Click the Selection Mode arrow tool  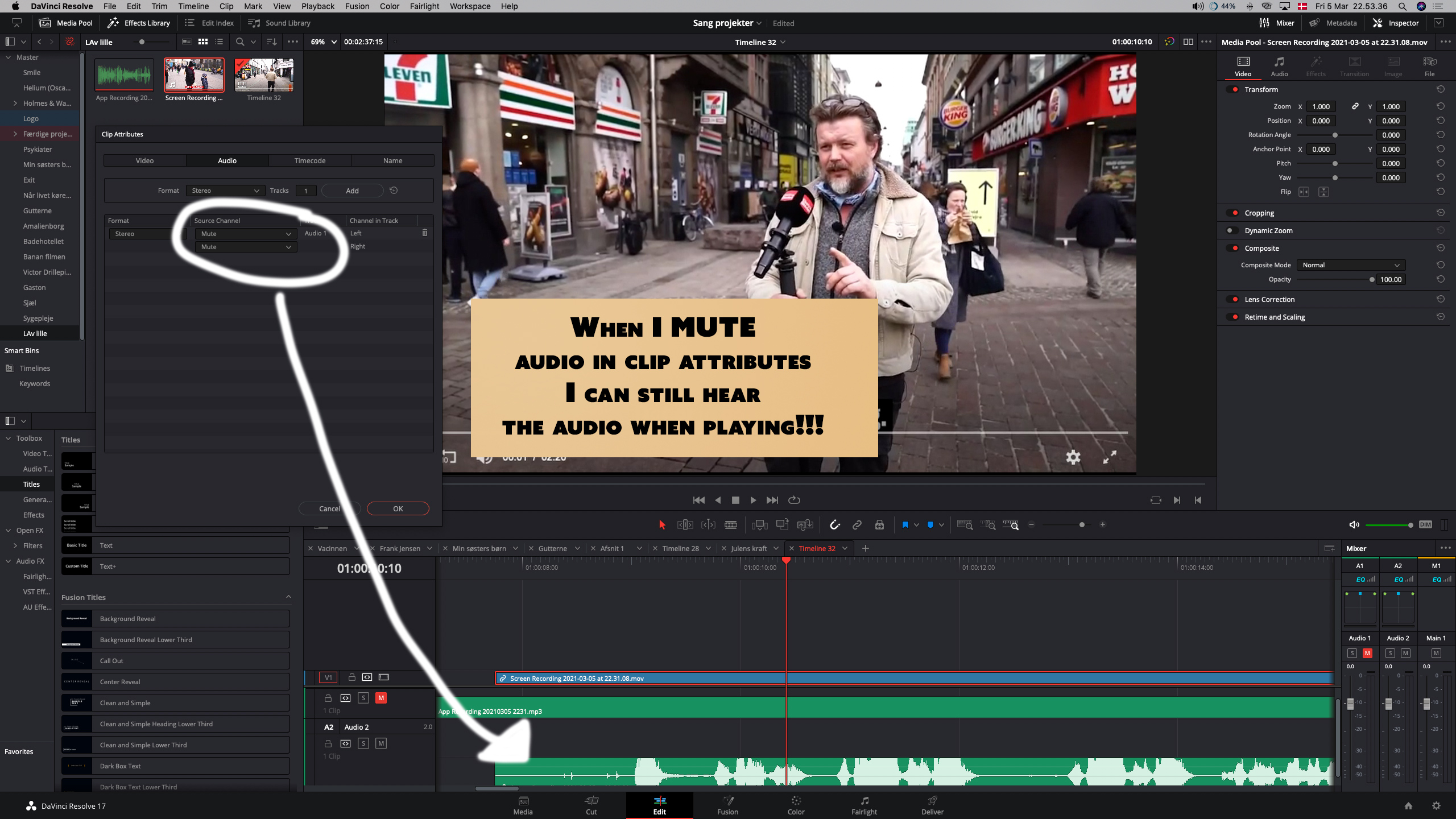click(661, 525)
